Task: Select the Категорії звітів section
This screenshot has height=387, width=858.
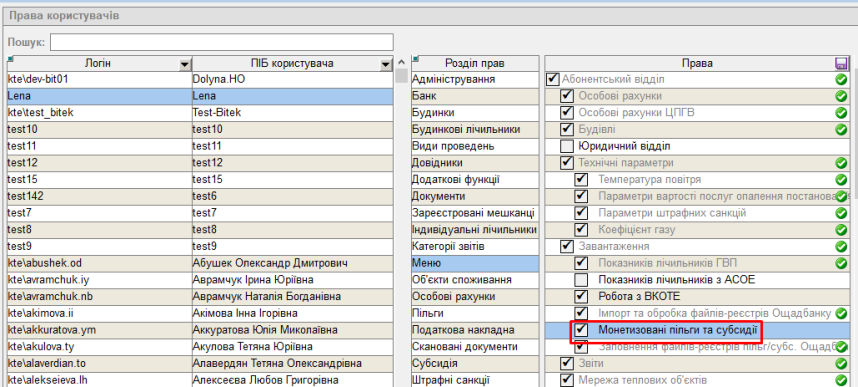Action: [475, 246]
